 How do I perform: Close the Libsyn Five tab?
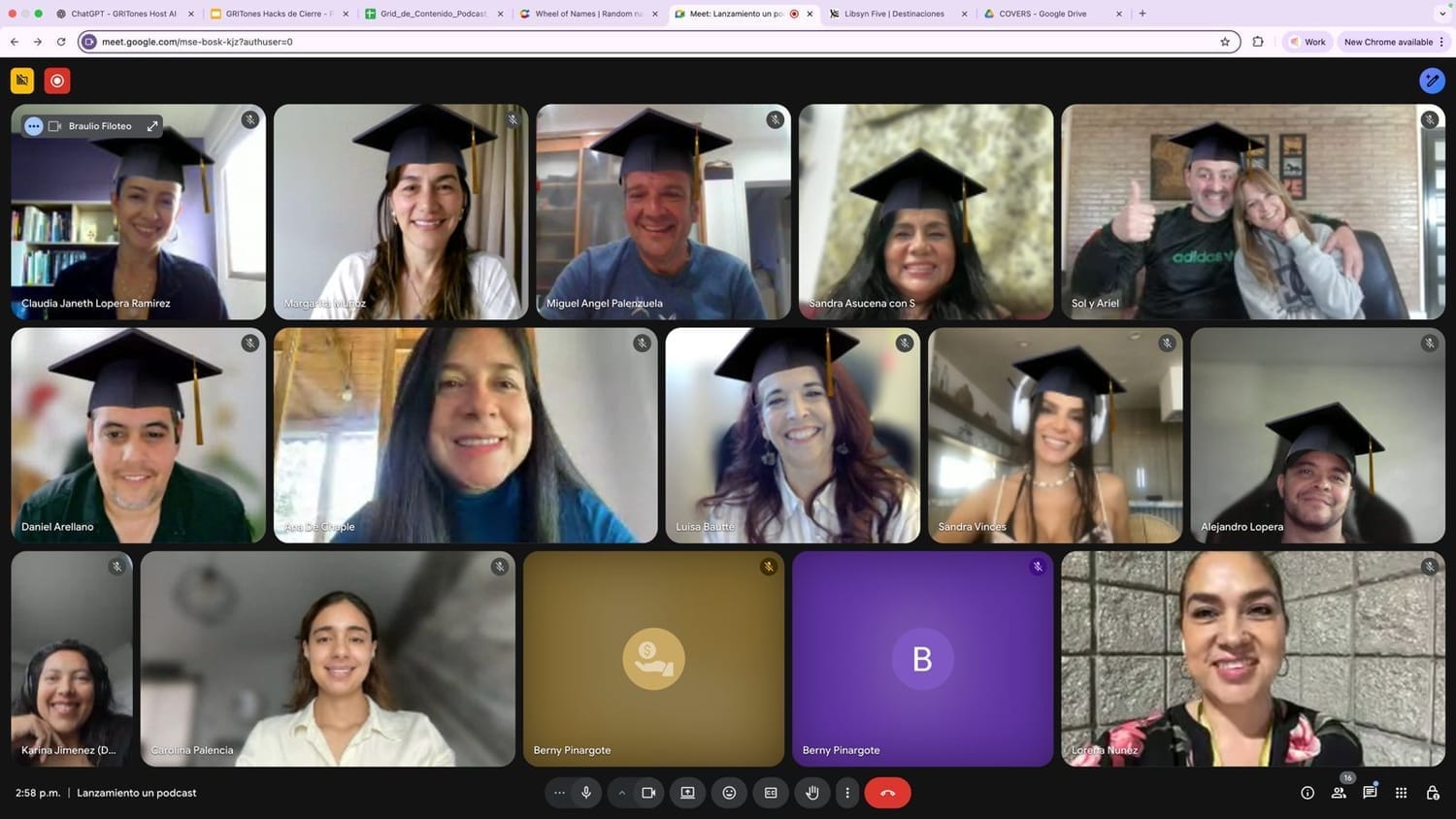click(x=964, y=14)
